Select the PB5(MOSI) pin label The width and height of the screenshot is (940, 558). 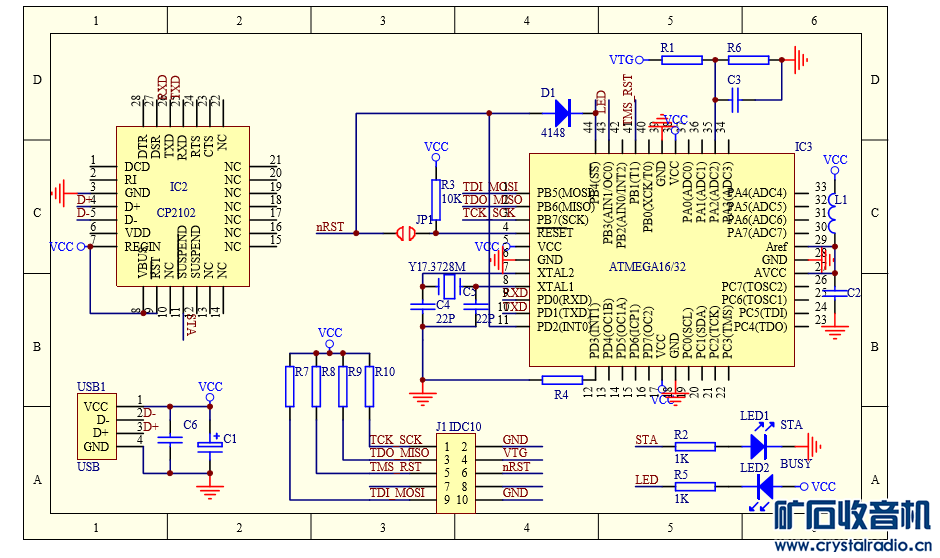tap(565, 193)
